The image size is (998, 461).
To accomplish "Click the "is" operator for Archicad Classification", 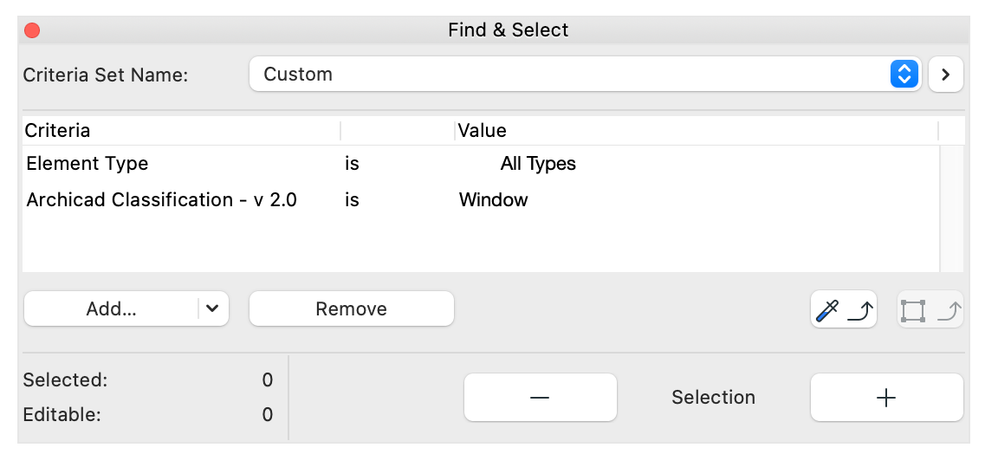I will pyautogui.click(x=352, y=200).
